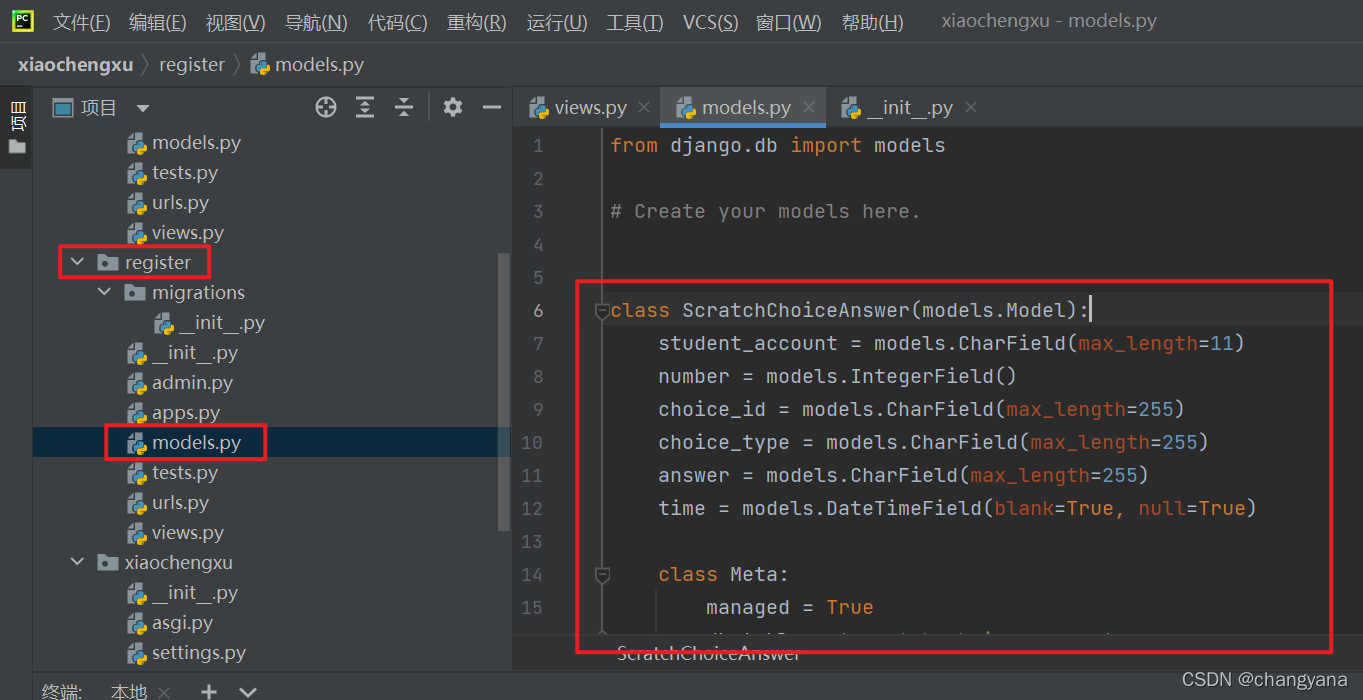Click python file icon beside admin.py
Screen dimensions: 1363x700
coord(137,383)
